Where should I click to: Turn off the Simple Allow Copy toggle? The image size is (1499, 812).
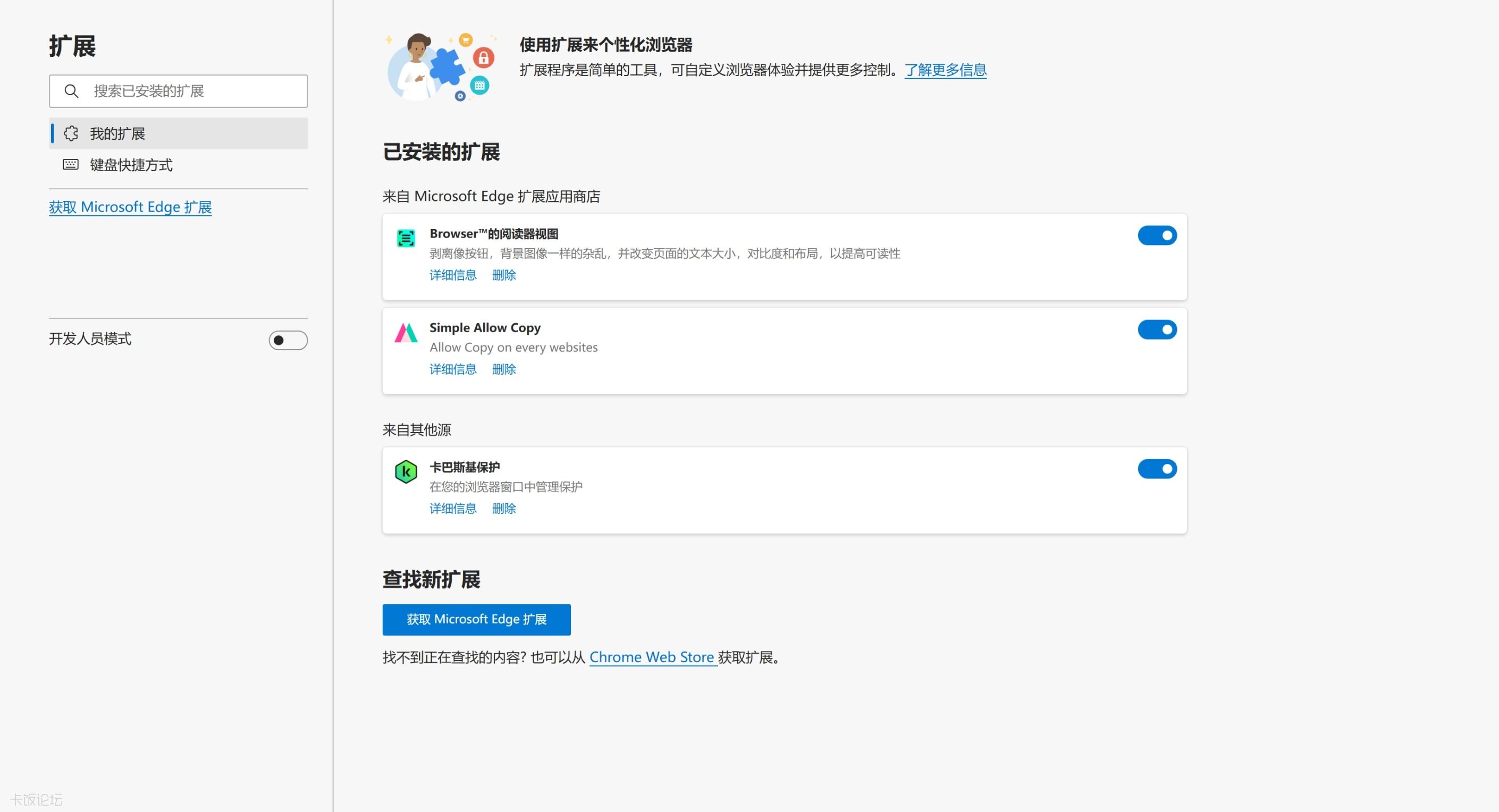pyautogui.click(x=1157, y=330)
